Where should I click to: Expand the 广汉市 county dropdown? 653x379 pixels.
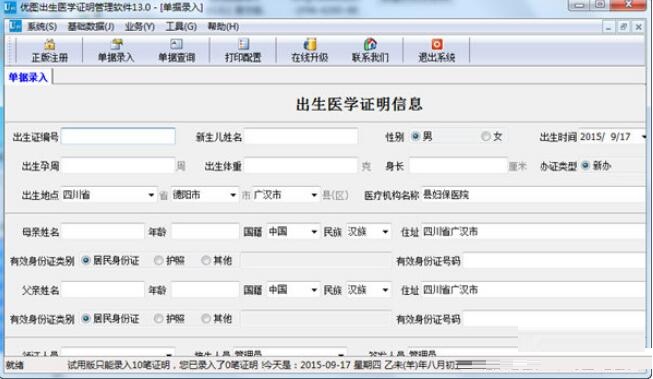pyautogui.click(x=314, y=195)
